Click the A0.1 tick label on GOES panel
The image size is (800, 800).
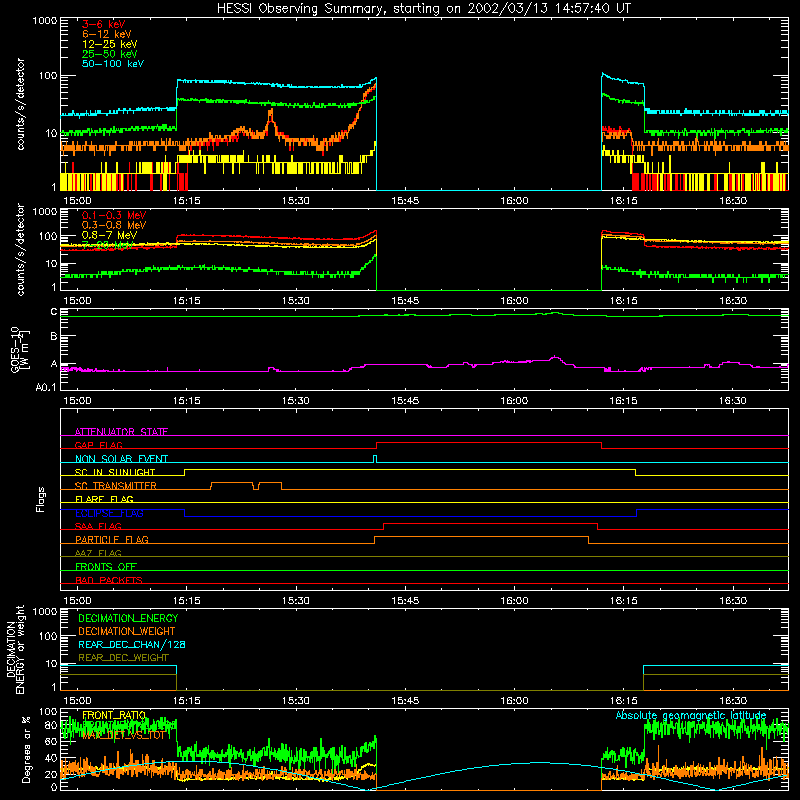pos(46,388)
